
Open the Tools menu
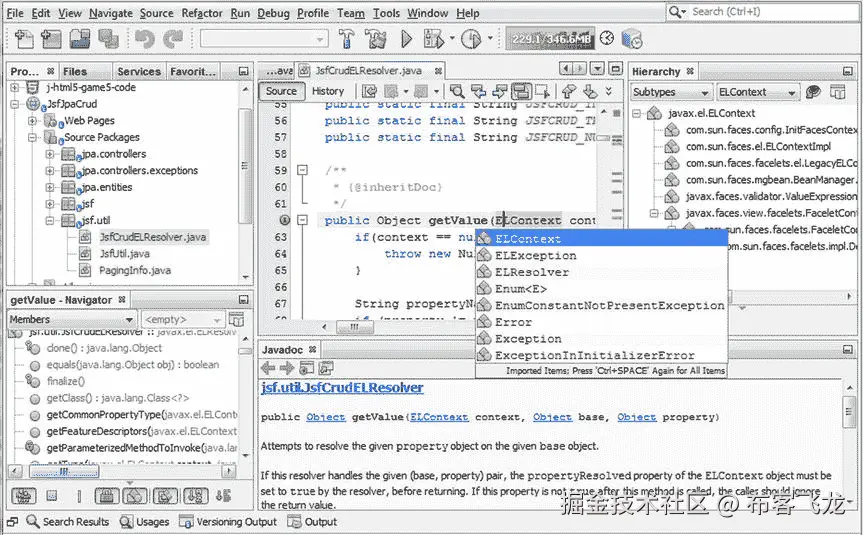[386, 13]
